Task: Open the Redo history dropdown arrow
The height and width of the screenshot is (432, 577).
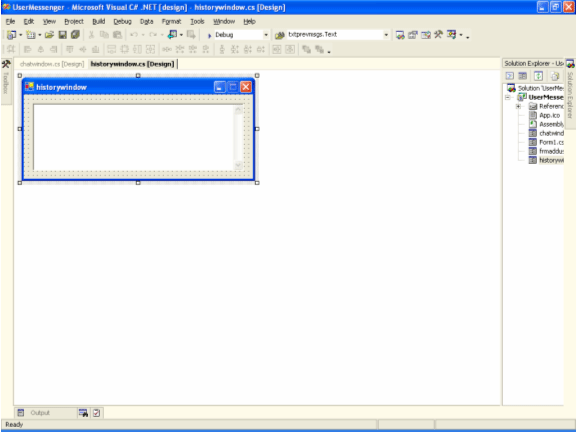Action: coord(162,35)
